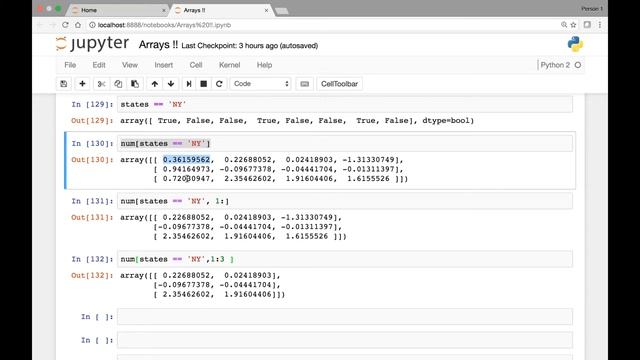Go back in browser history
Image resolution: width=640 pixels, height=360 pixels.
pos(40,25)
